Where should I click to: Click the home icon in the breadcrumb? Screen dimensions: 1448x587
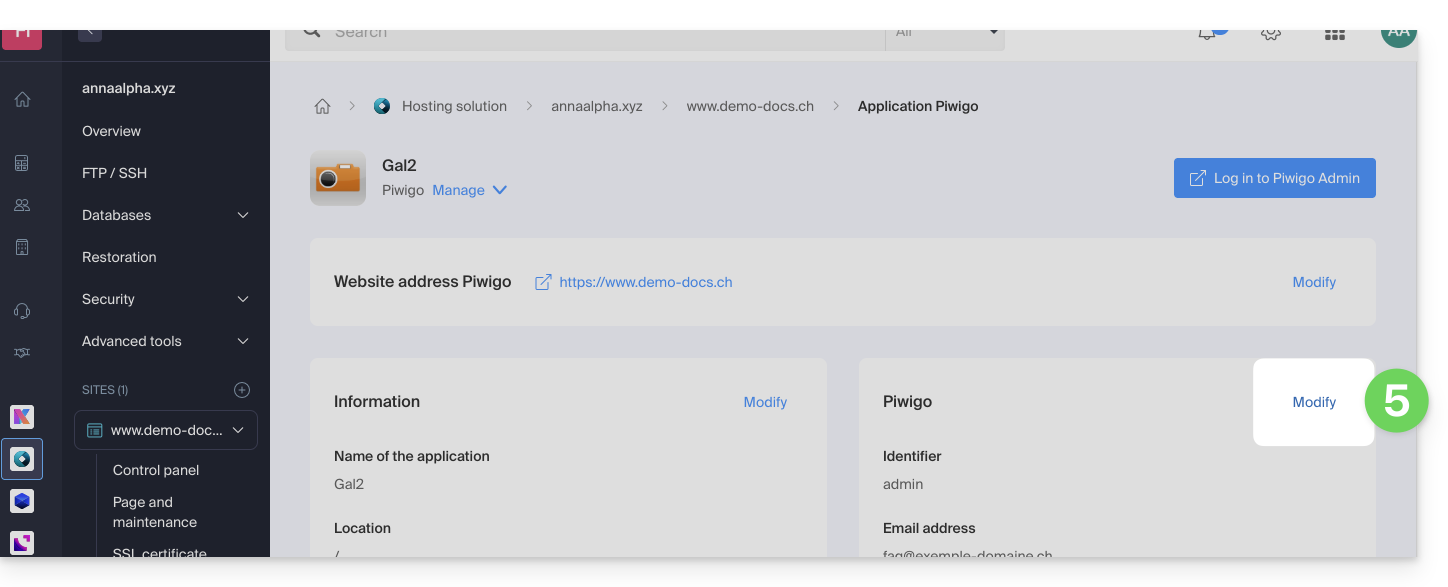[322, 106]
